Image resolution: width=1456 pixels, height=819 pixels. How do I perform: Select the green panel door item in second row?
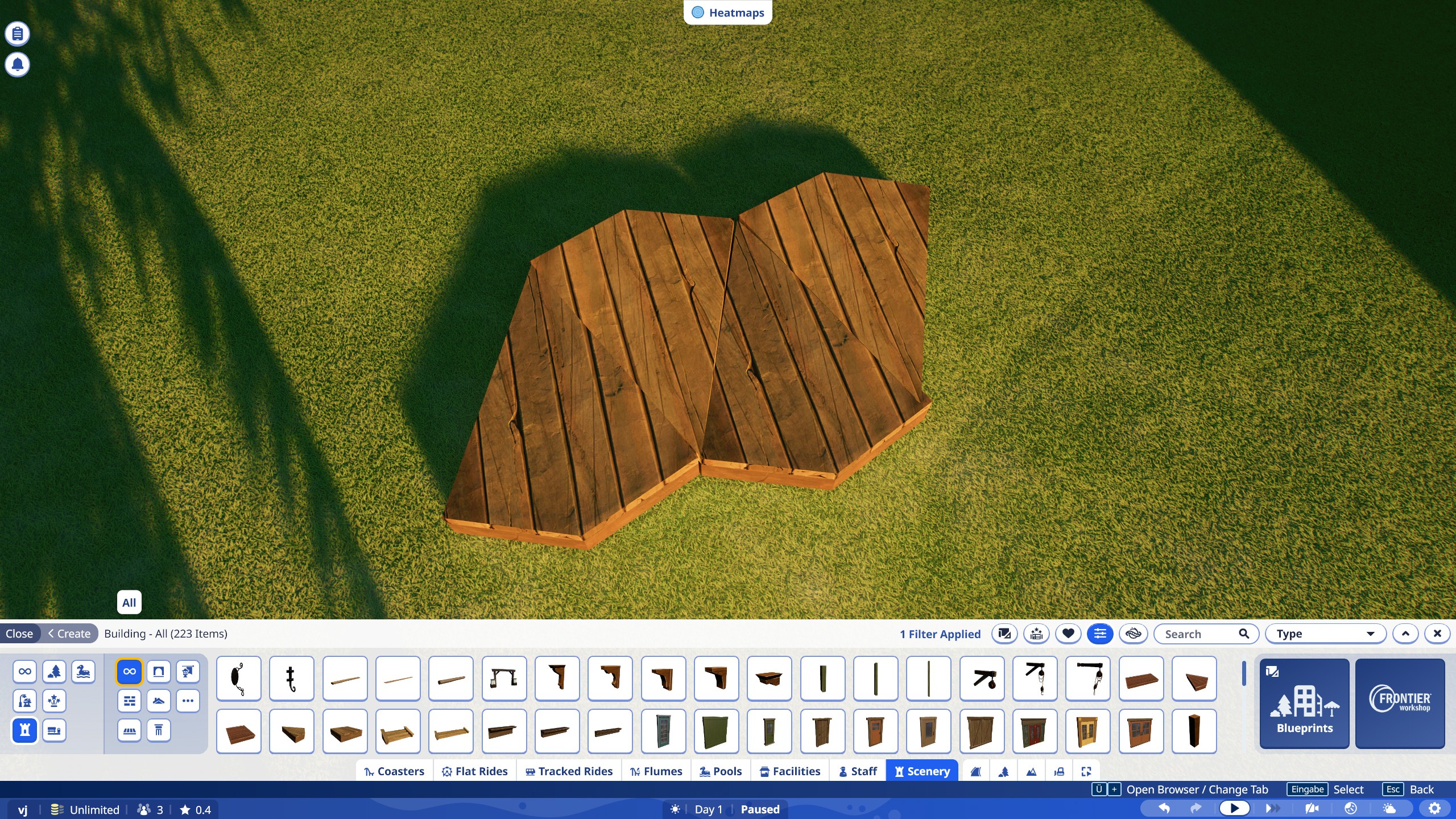[717, 731]
